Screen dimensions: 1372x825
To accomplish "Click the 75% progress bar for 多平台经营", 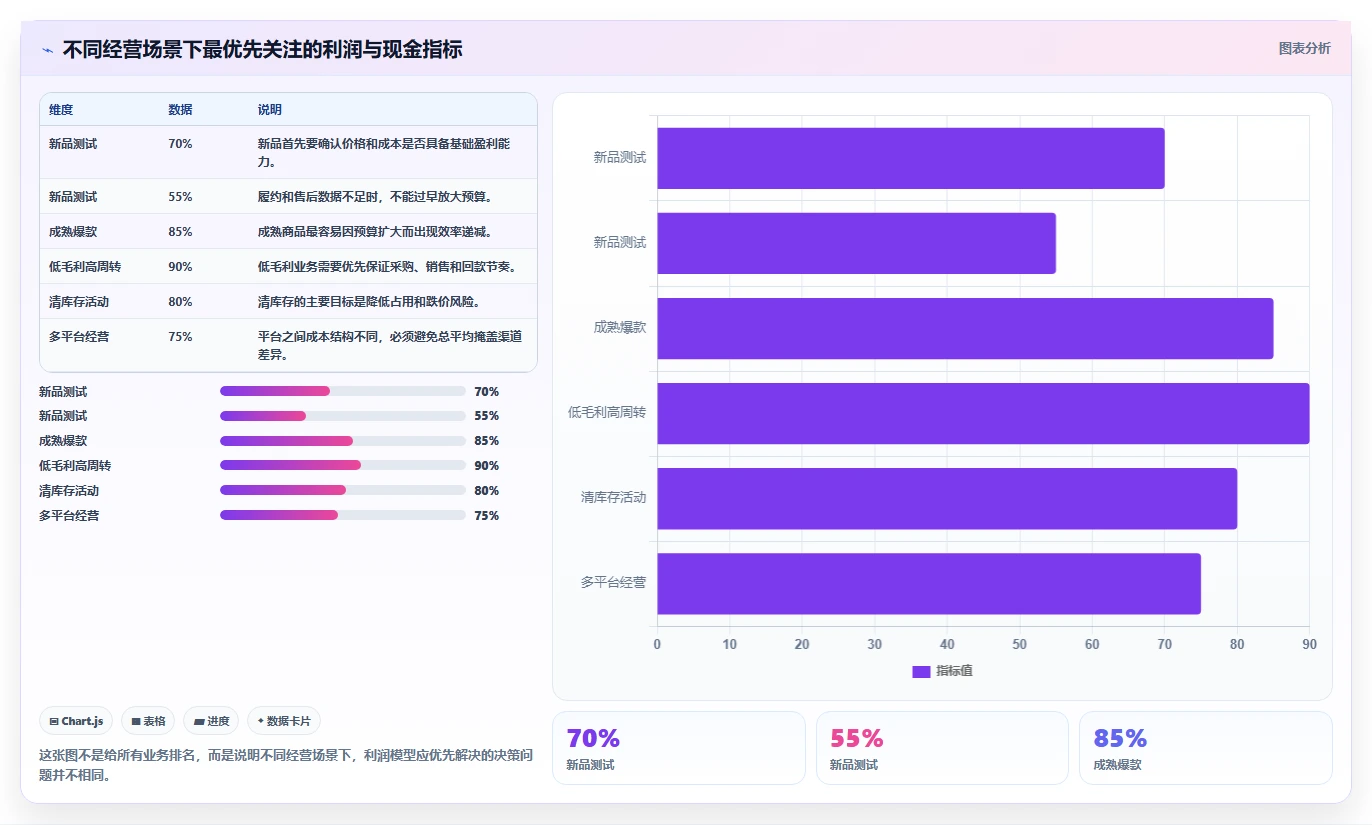I will coord(343,515).
